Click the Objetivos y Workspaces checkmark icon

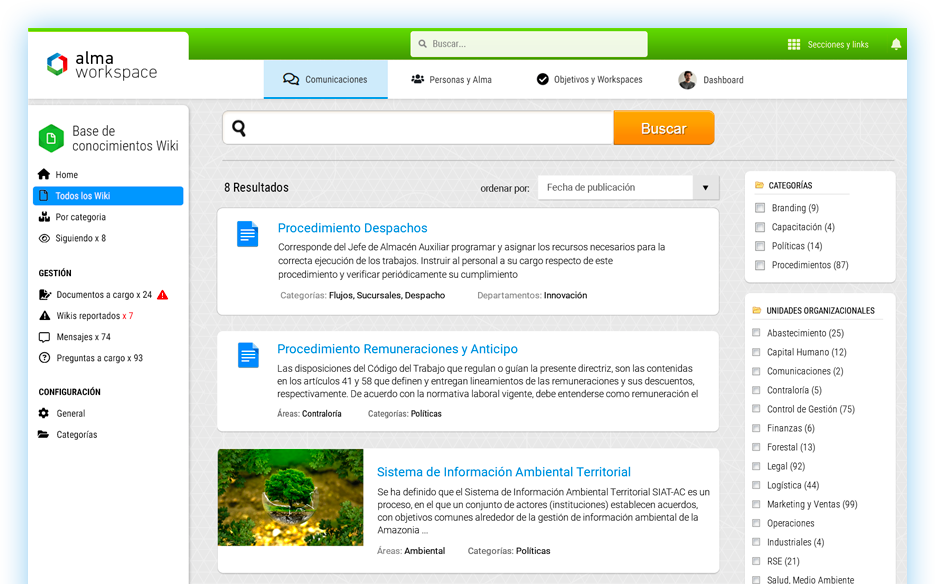pos(542,79)
